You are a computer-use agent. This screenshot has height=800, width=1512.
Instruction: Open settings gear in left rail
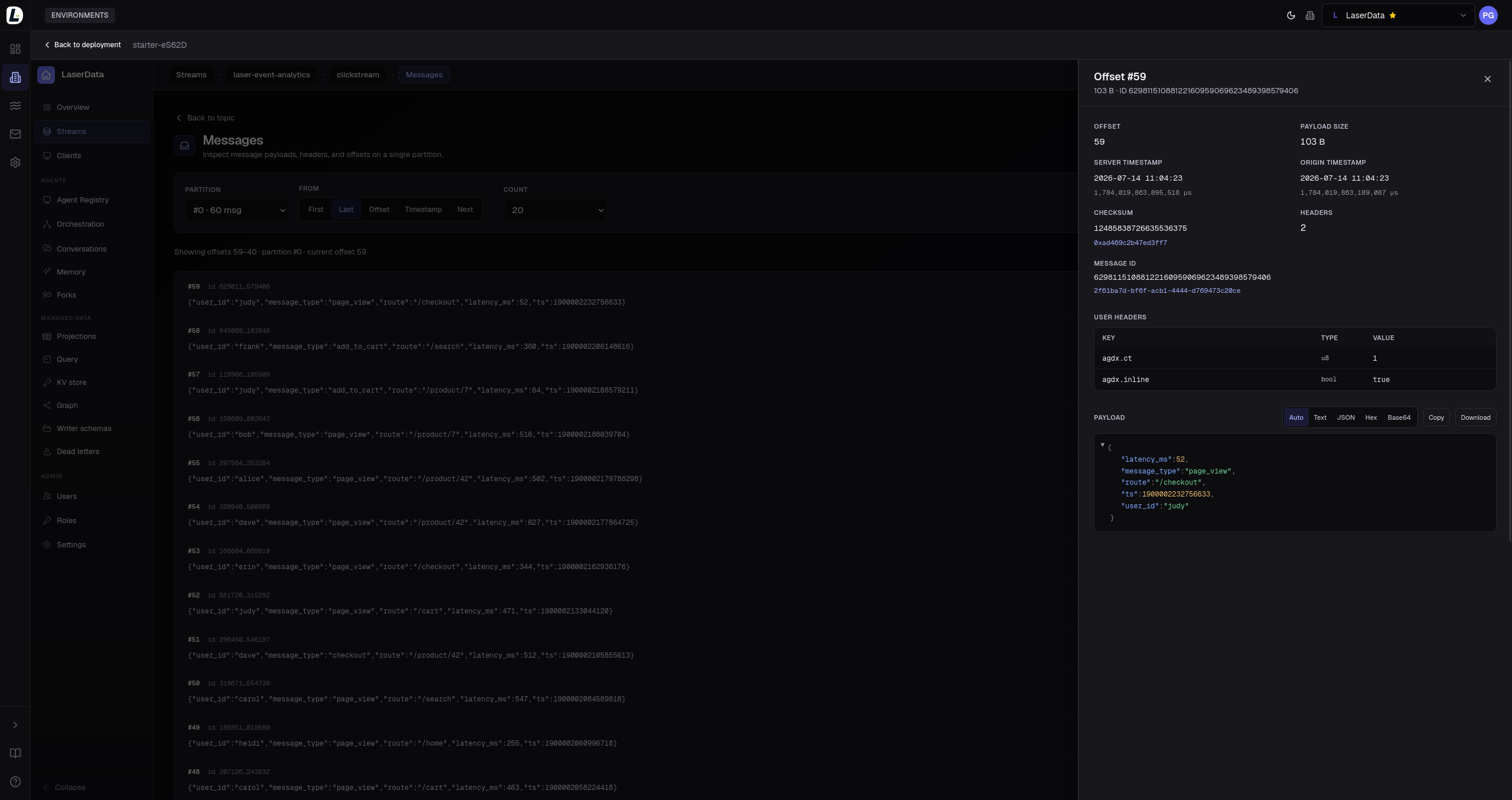click(x=15, y=162)
